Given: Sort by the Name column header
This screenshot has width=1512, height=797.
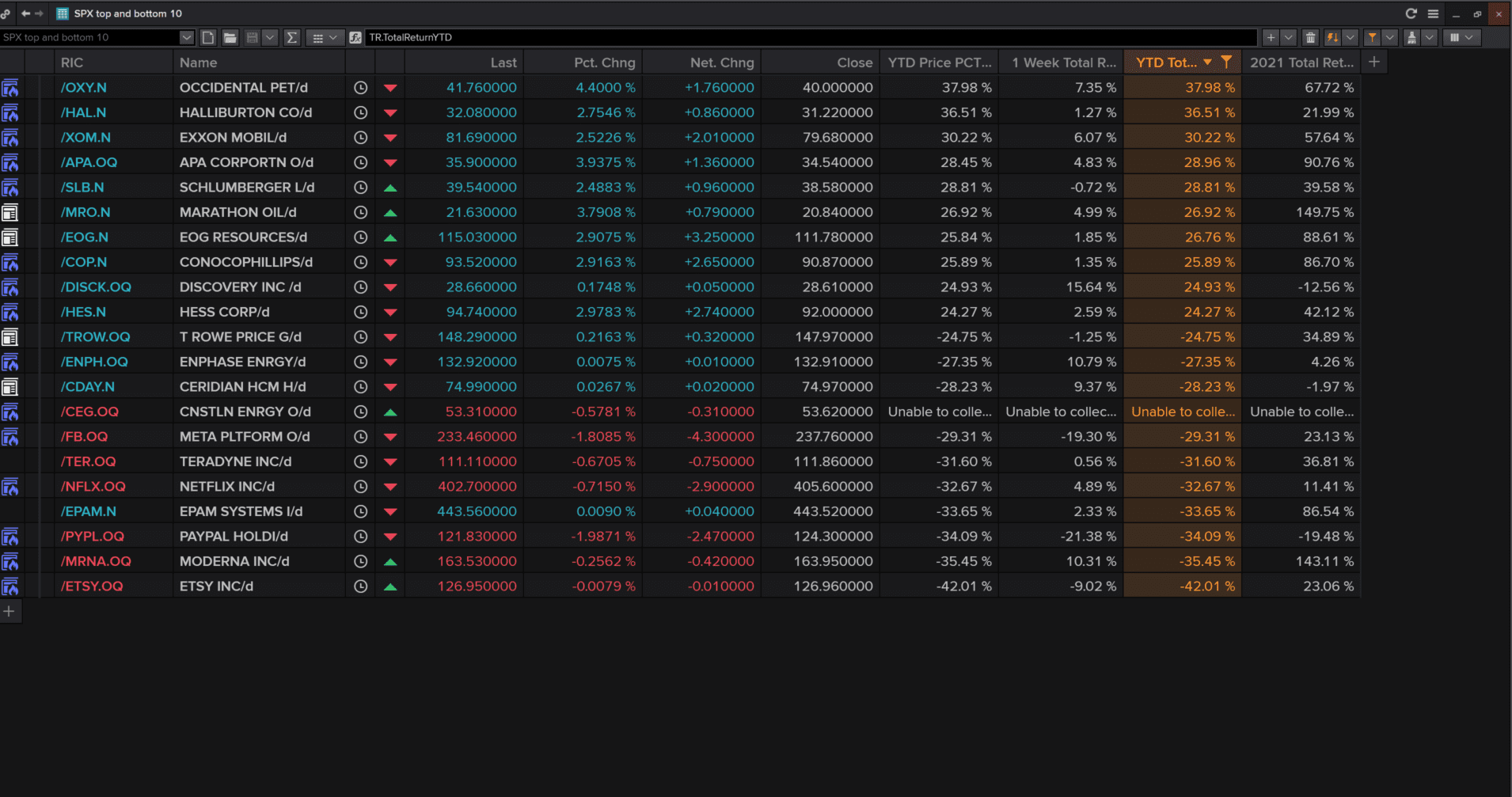Looking at the screenshot, I should pyautogui.click(x=259, y=63).
